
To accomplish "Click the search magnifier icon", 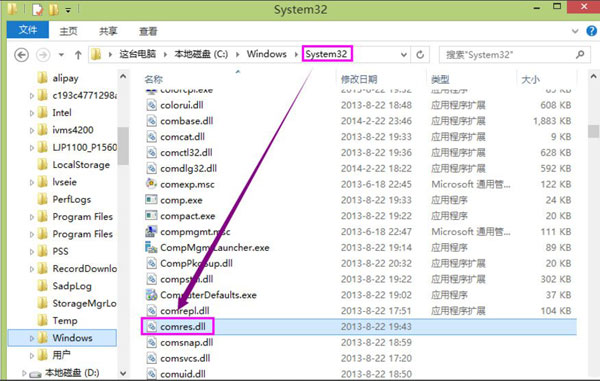I will pos(580,55).
